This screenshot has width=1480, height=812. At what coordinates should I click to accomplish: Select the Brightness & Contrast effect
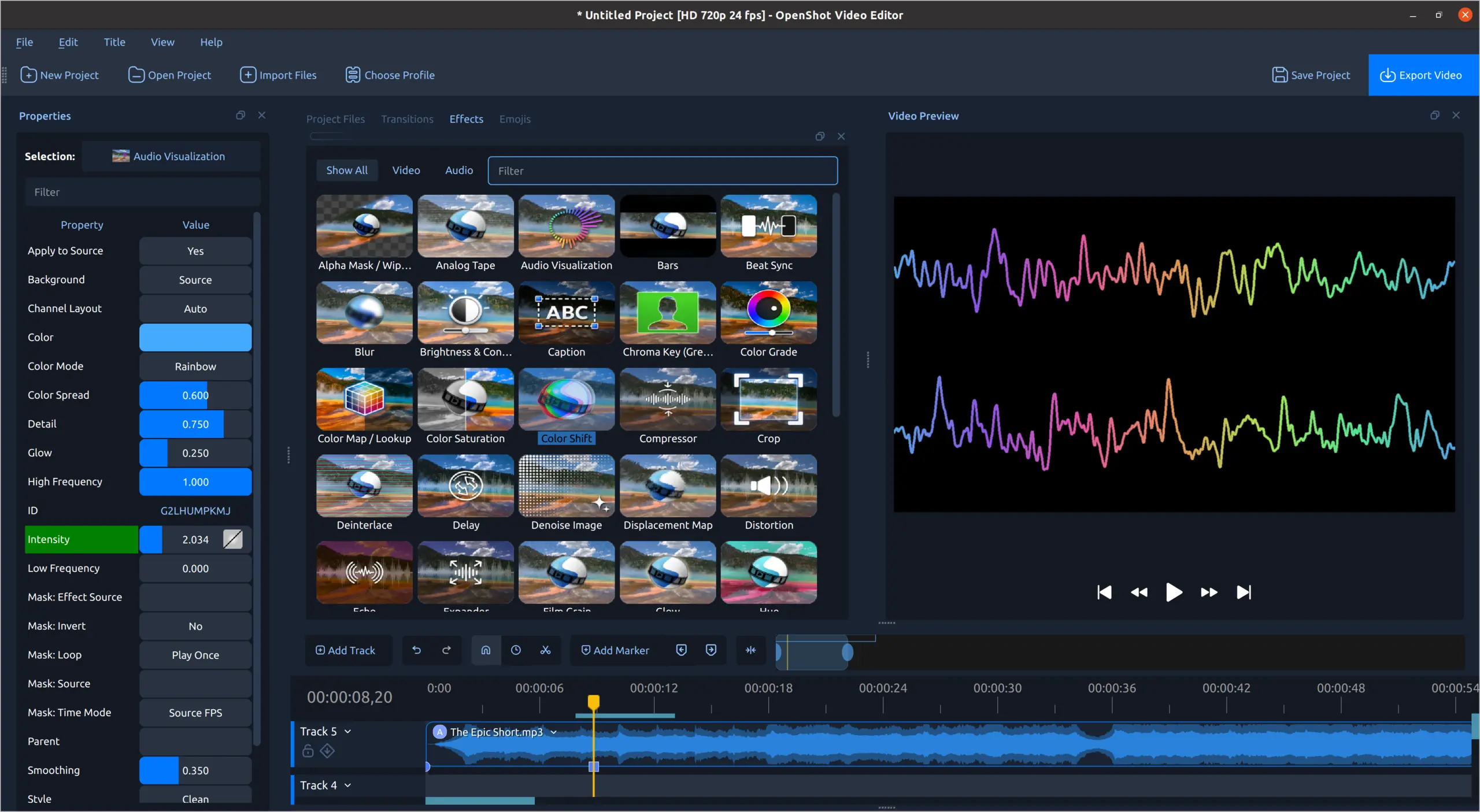[465, 320]
